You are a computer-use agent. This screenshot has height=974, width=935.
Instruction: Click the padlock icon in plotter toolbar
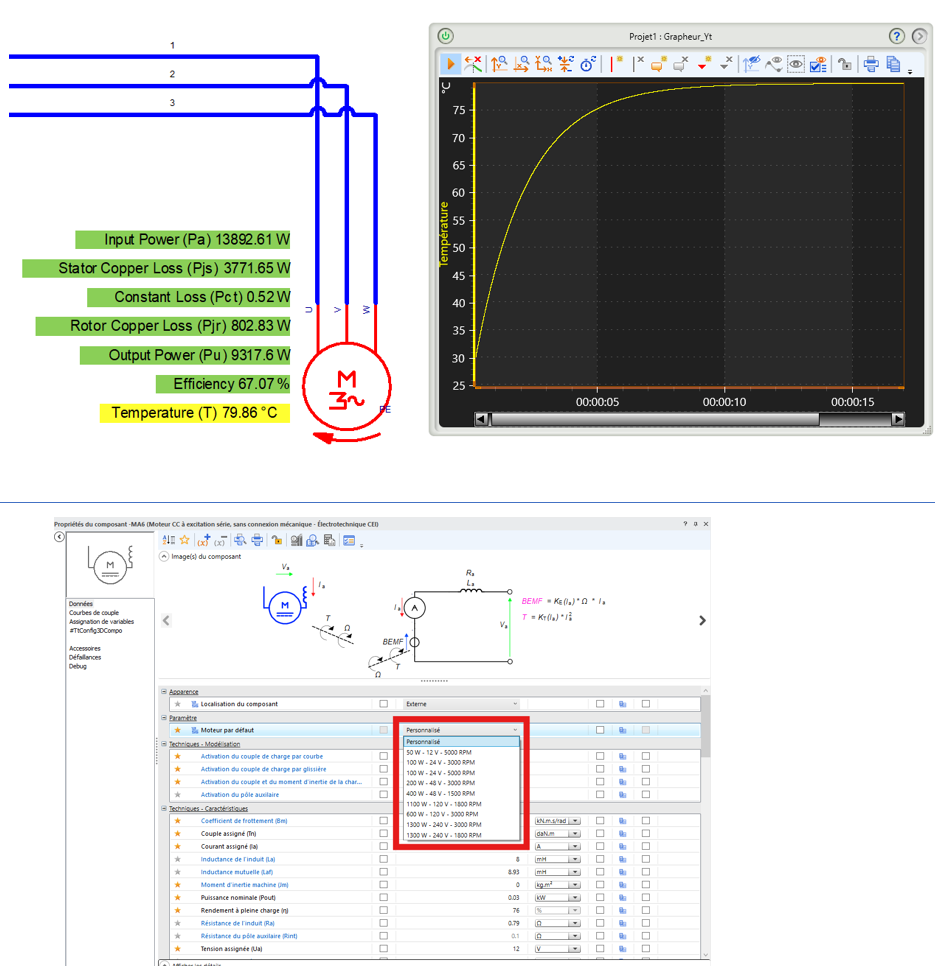845,64
